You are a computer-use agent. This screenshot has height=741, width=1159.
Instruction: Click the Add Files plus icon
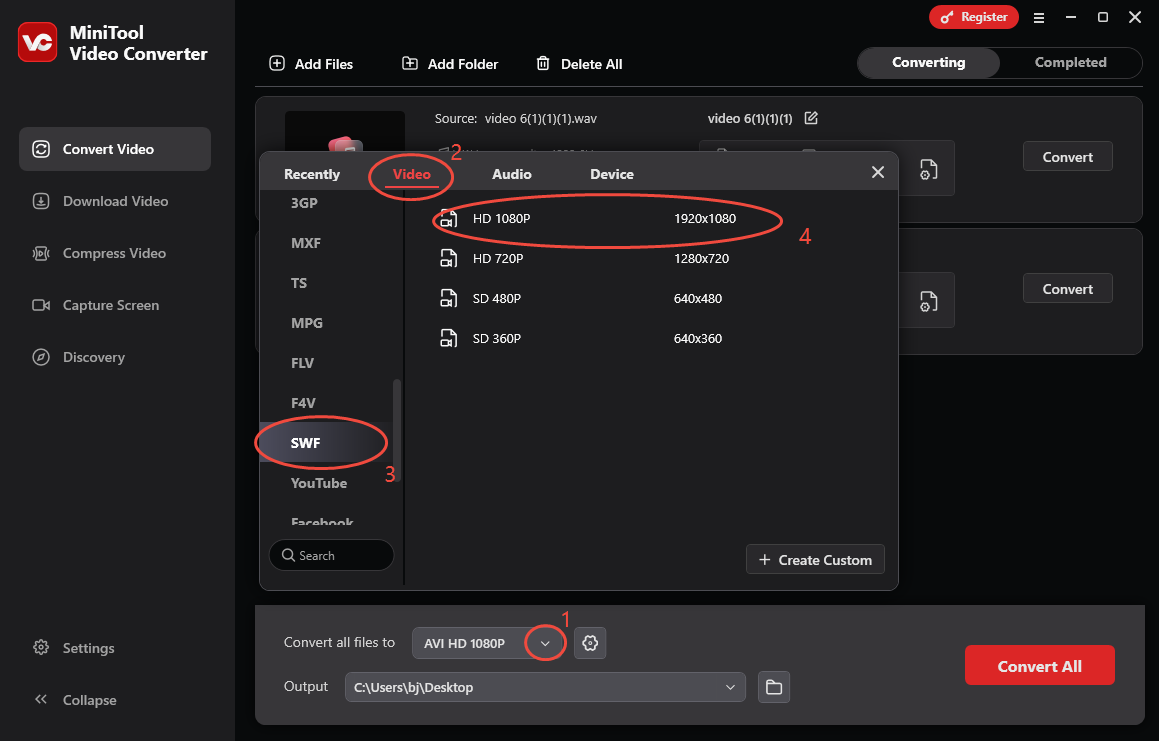click(x=277, y=64)
